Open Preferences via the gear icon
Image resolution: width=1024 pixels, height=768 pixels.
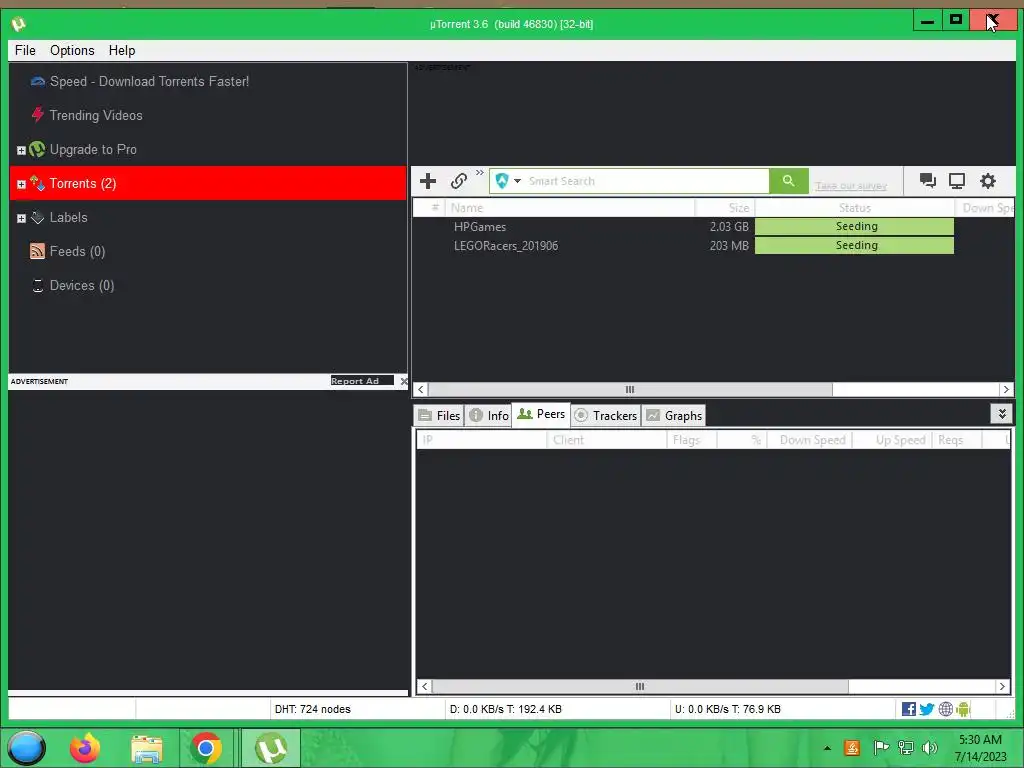(988, 181)
